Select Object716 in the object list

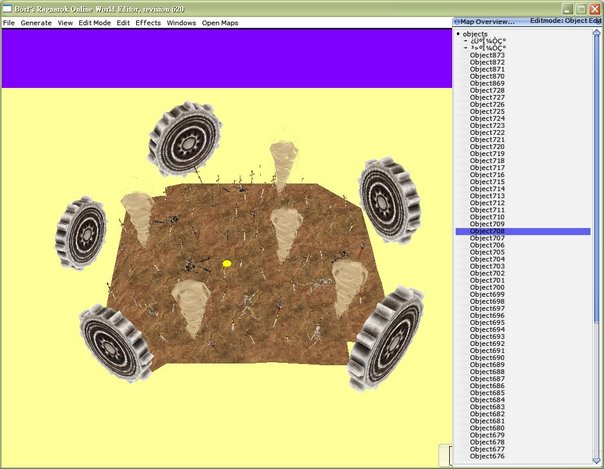pyautogui.click(x=487, y=174)
